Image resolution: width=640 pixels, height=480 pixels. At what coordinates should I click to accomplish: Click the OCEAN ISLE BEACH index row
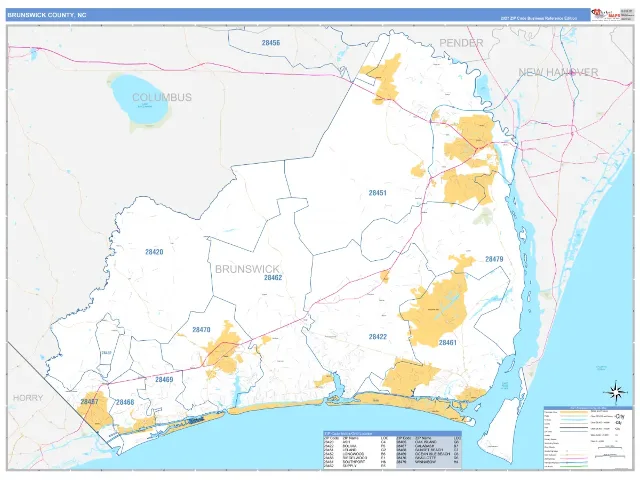(429, 454)
